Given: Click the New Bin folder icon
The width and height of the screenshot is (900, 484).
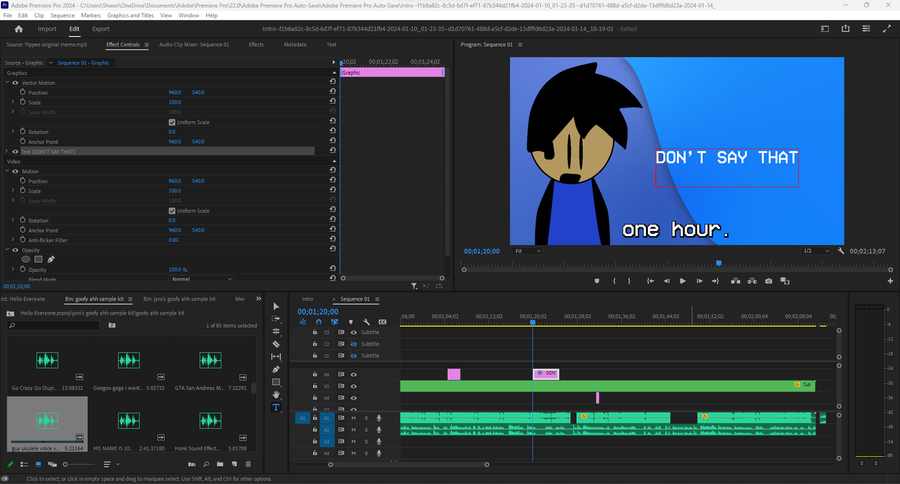Looking at the screenshot, I should (x=220, y=464).
